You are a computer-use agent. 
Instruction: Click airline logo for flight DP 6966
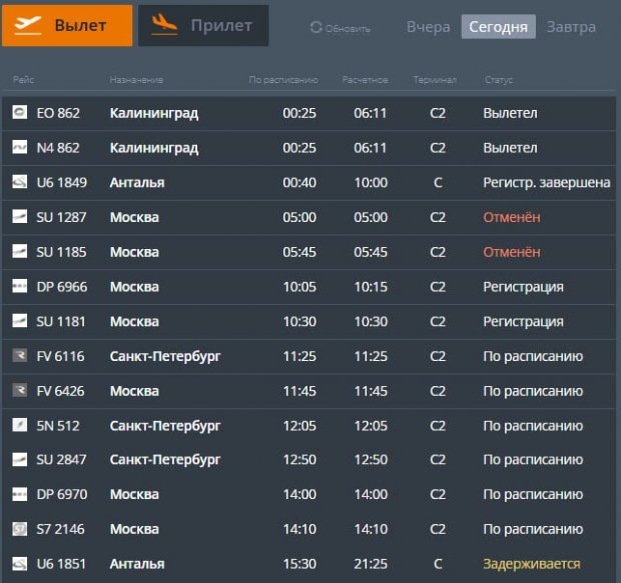coord(20,286)
